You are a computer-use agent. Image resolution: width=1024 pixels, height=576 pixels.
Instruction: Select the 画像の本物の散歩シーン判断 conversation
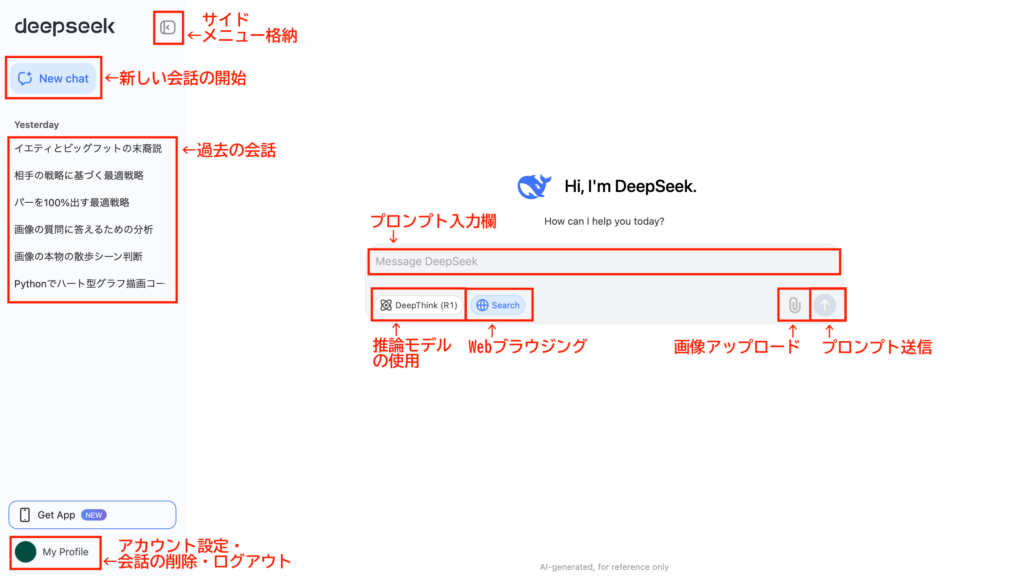click(79, 256)
